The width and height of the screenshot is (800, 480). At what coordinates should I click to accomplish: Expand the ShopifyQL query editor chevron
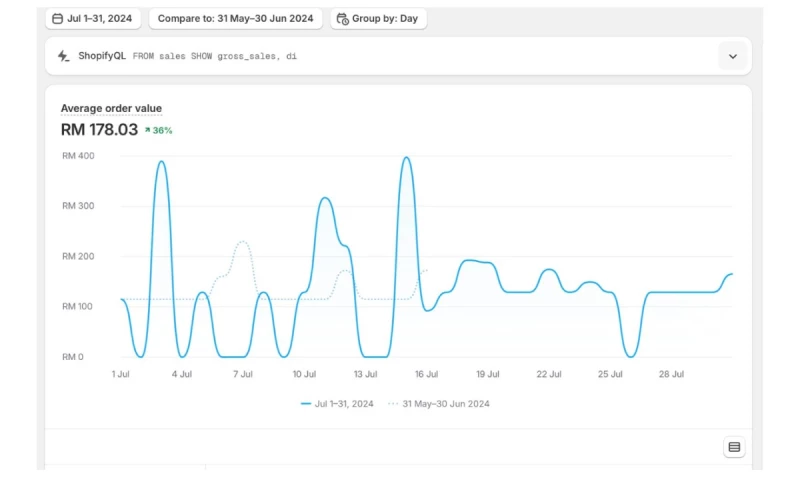732,56
